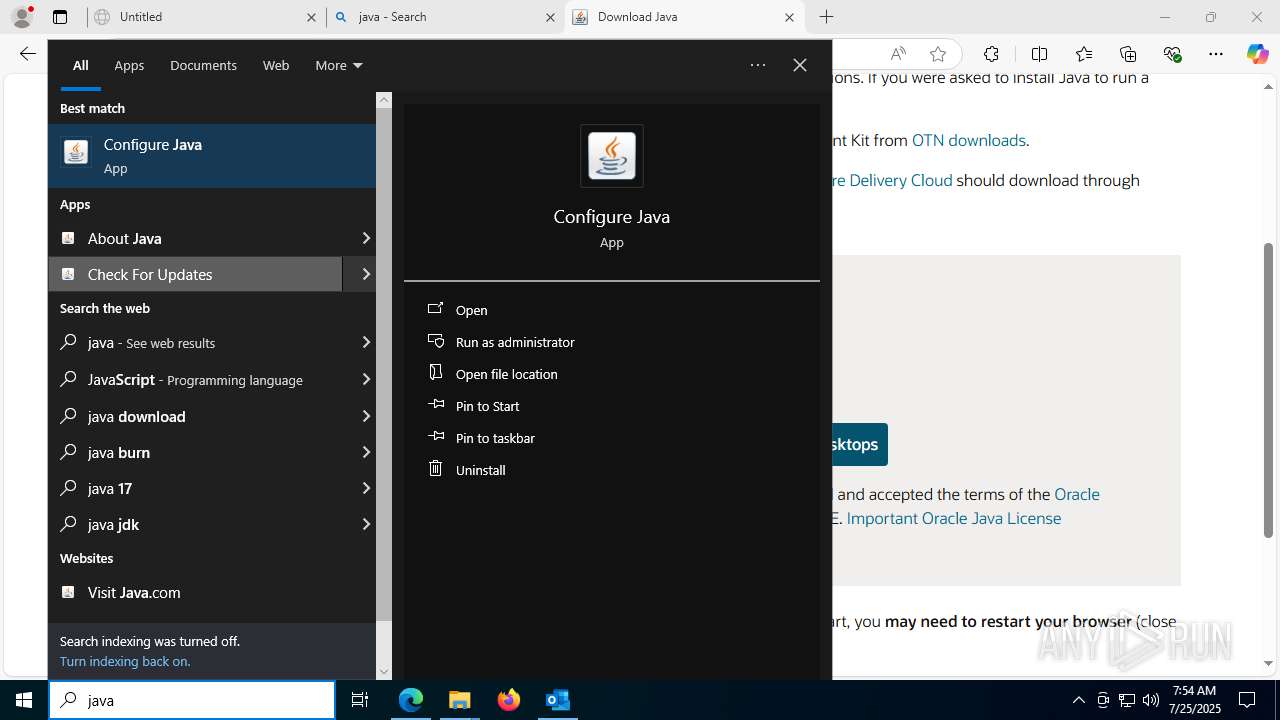1280x720 pixels.
Task: Click the Uninstall trash icon
Action: coord(435,469)
